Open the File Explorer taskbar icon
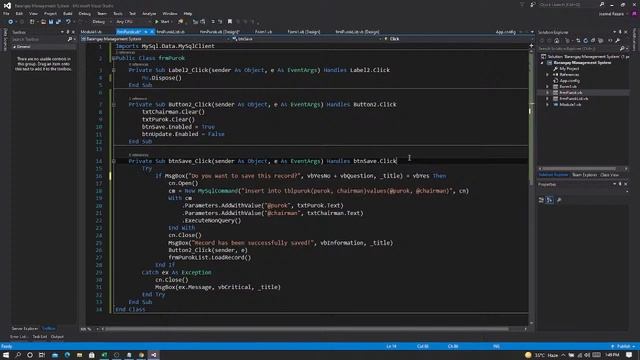The height and width of the screenshot is (360, 640). click(79, 355)
